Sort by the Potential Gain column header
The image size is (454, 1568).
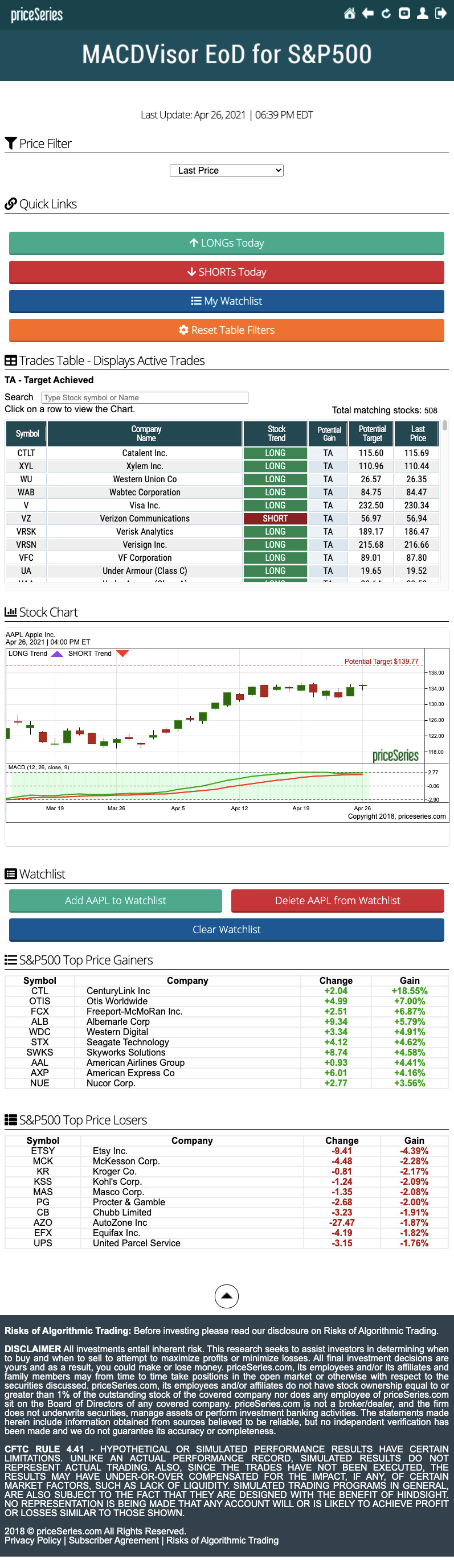329,433
